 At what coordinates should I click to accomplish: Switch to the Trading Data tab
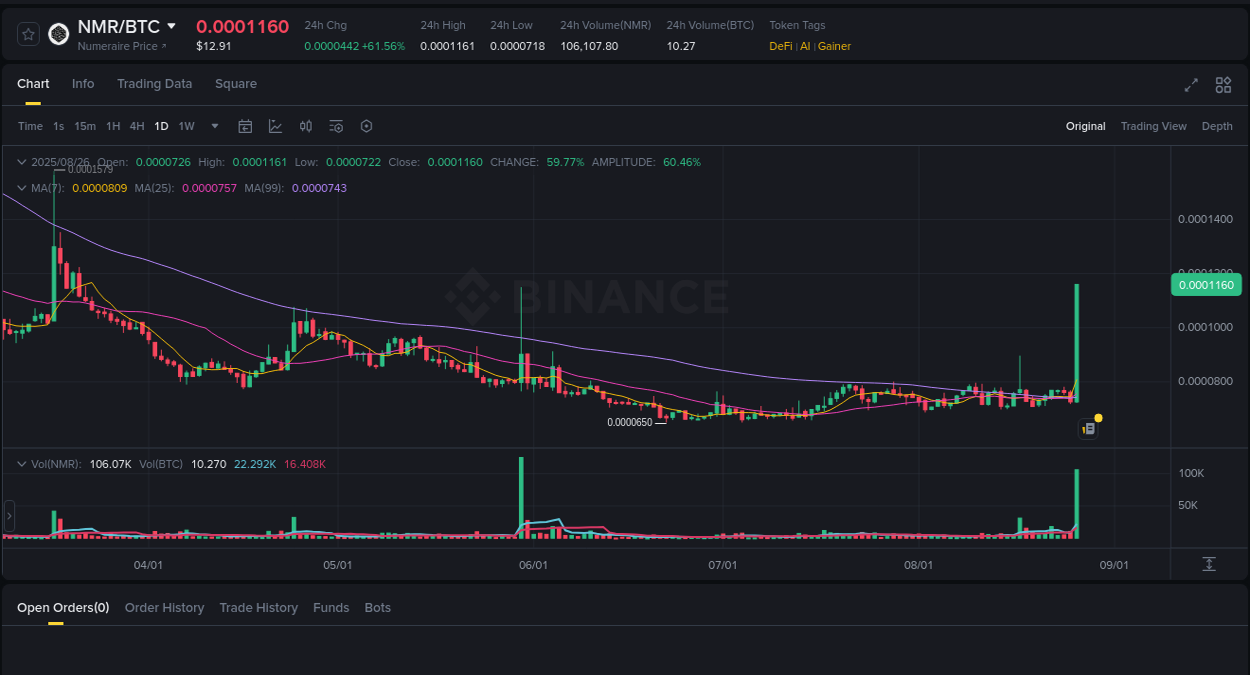[x=154, y=84]
